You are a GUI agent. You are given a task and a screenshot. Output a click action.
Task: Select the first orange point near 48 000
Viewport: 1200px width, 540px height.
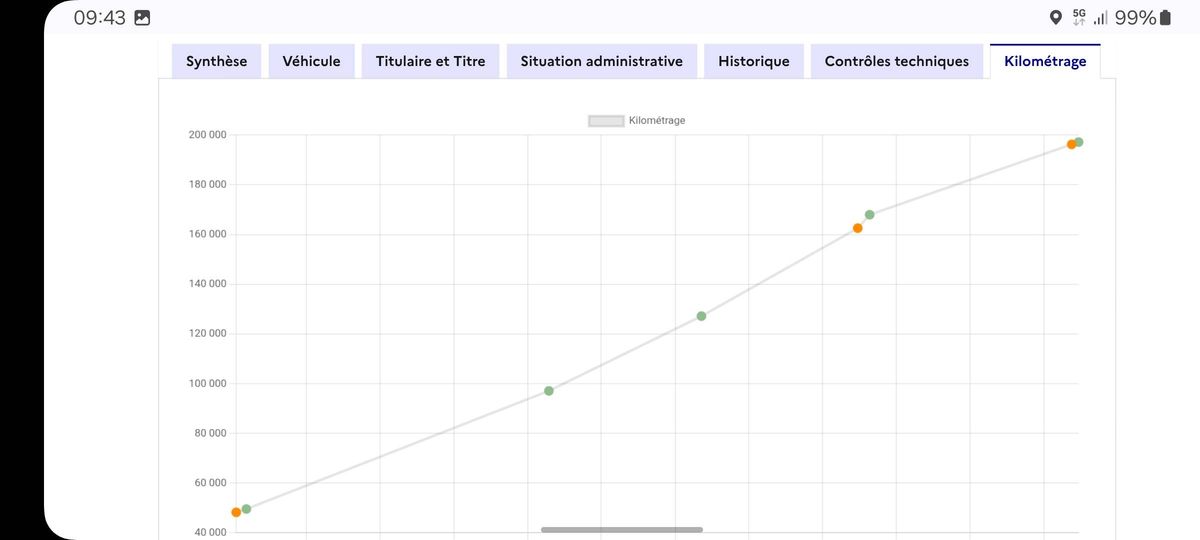(236, 512)
